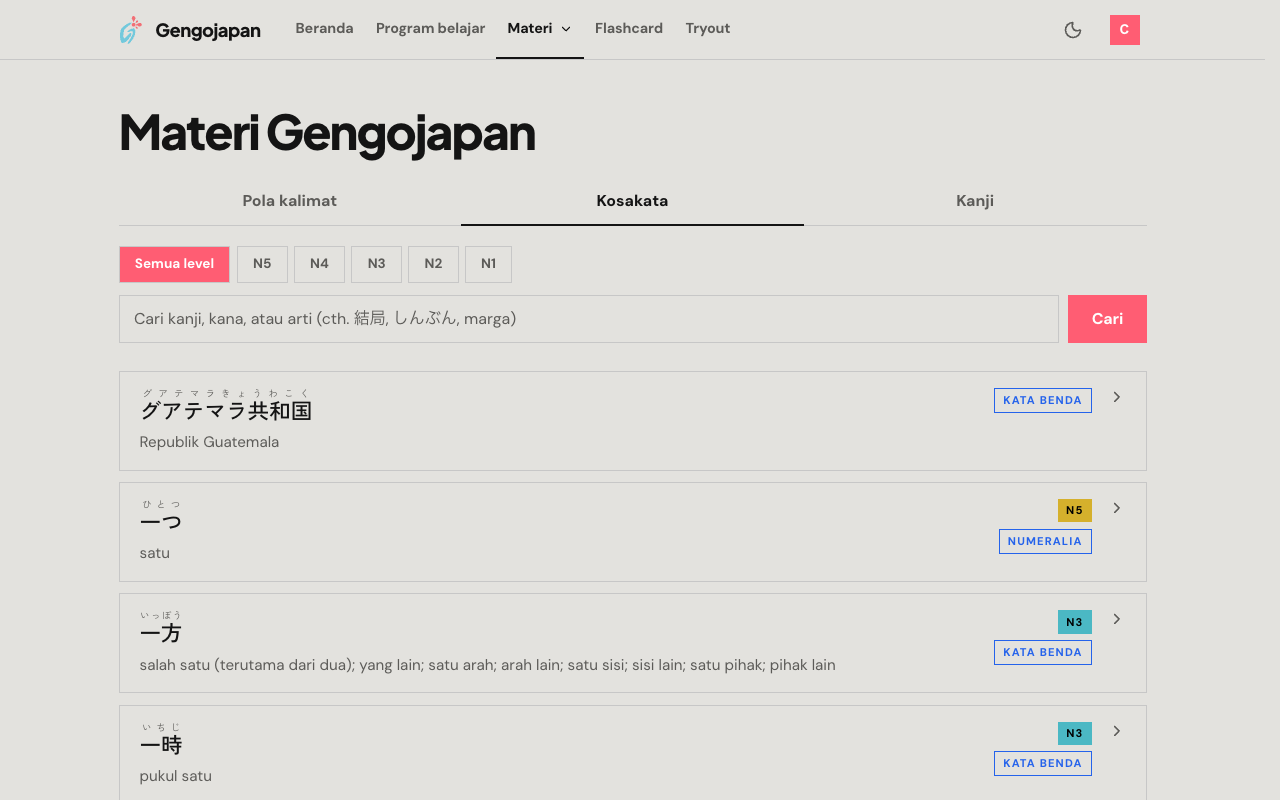Select the Kosakata tab

(x=632, y=201)
